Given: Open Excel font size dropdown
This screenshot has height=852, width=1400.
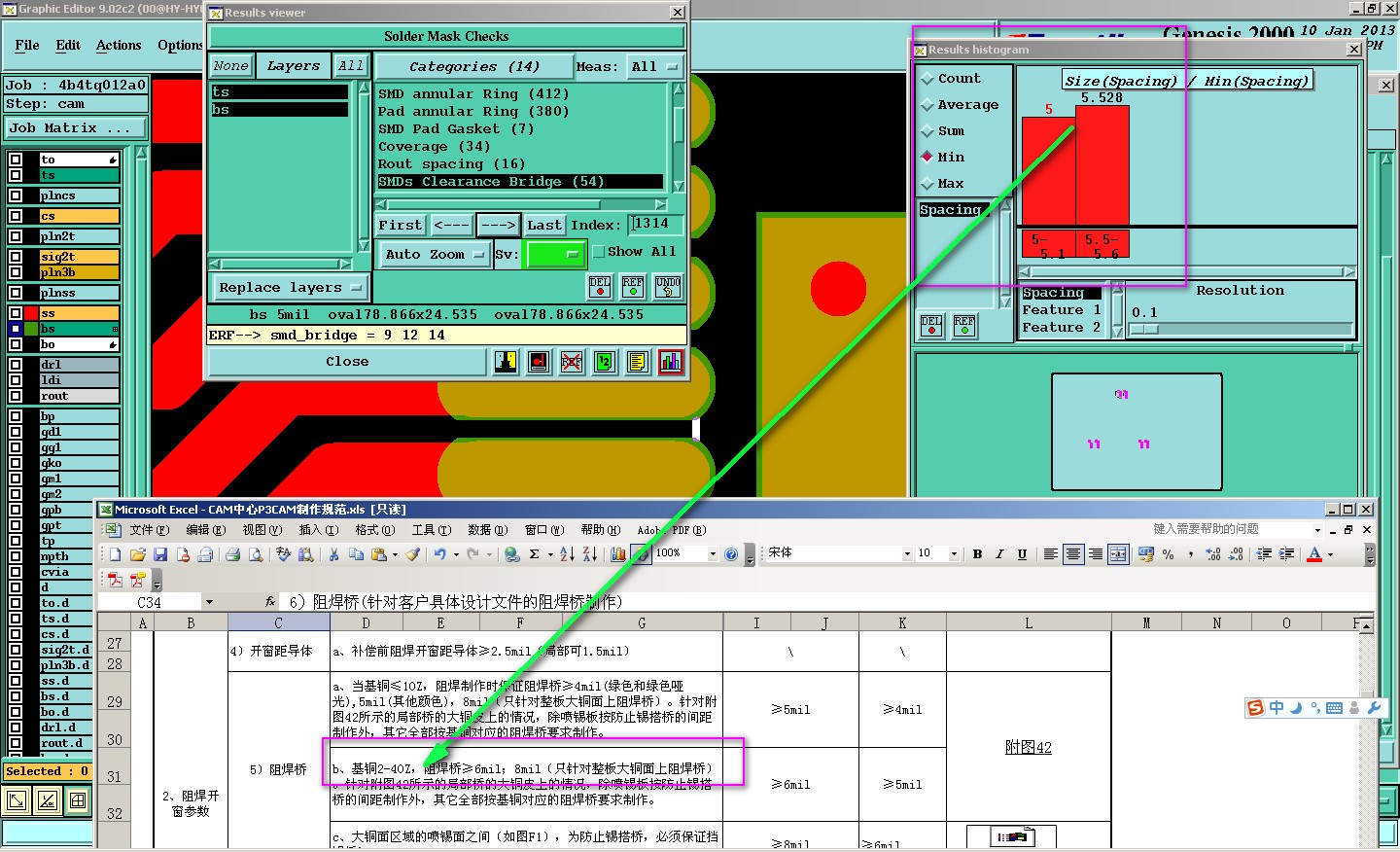Looking at the screenshot, I should (x=954, y=554).
